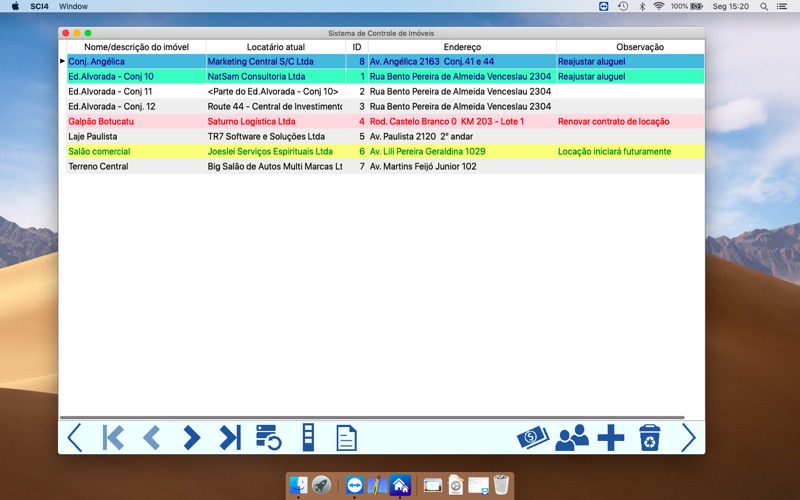The image size is (800, 500).
Task: Open Launchpad in the dock
Action: 321,485
